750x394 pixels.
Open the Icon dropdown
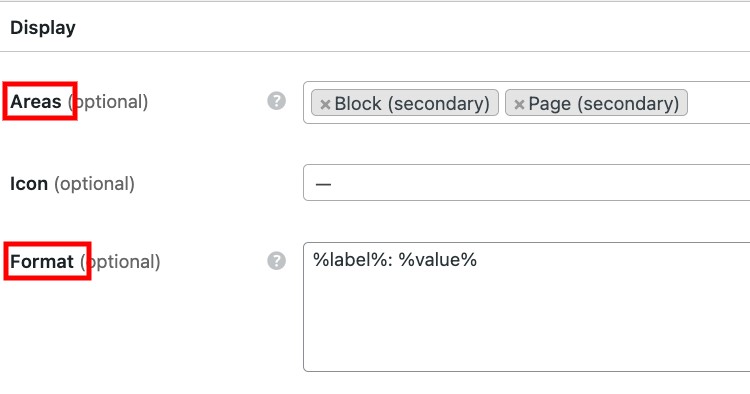tap(527, 183)
